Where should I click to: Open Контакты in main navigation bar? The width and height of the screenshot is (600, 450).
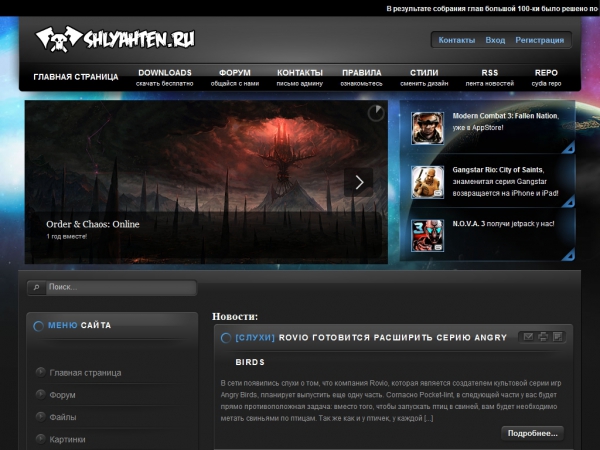(300, 77)
